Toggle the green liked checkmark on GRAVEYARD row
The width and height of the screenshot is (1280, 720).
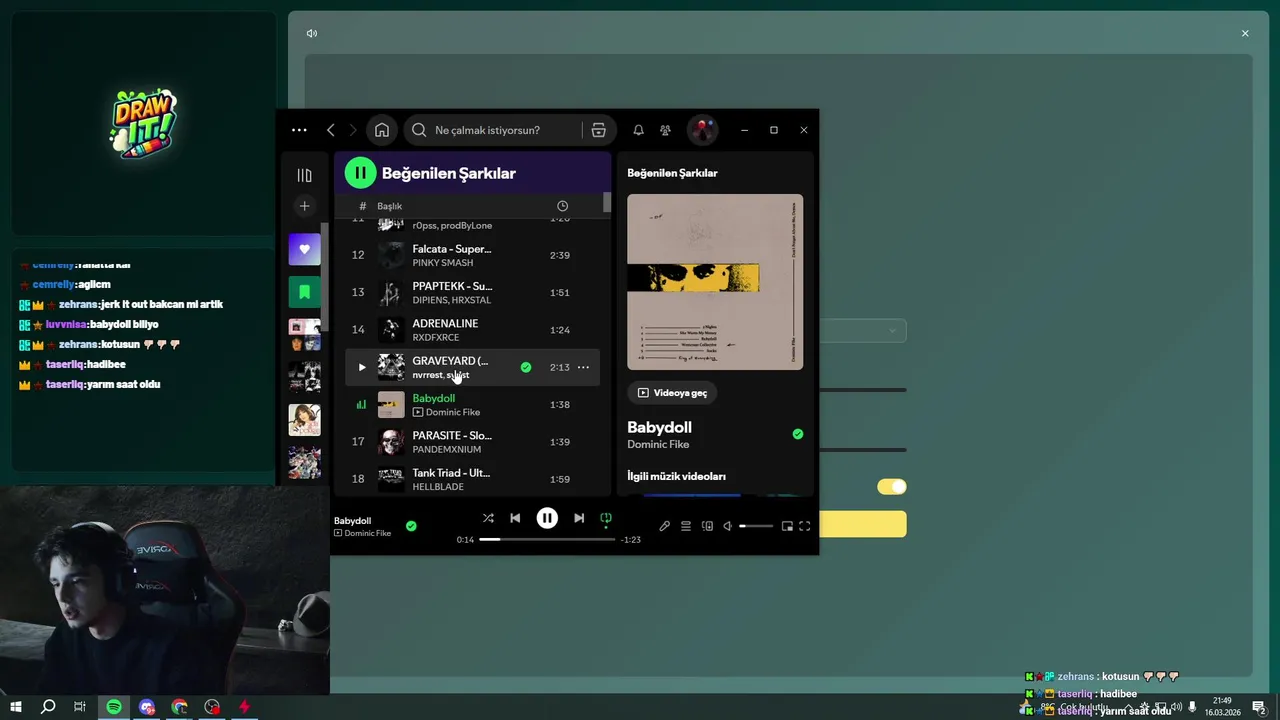click(x=526, y=367)
